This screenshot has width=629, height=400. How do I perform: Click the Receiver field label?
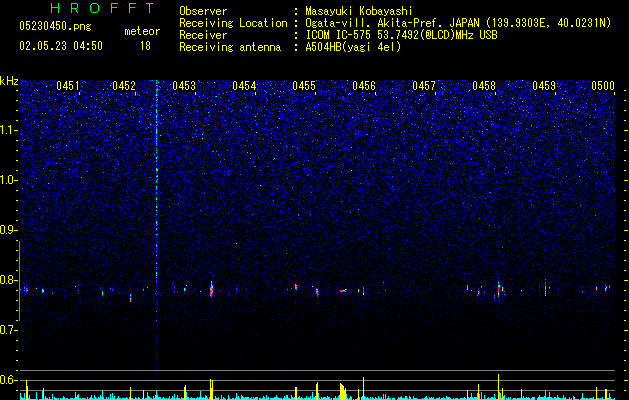[203, 35]
